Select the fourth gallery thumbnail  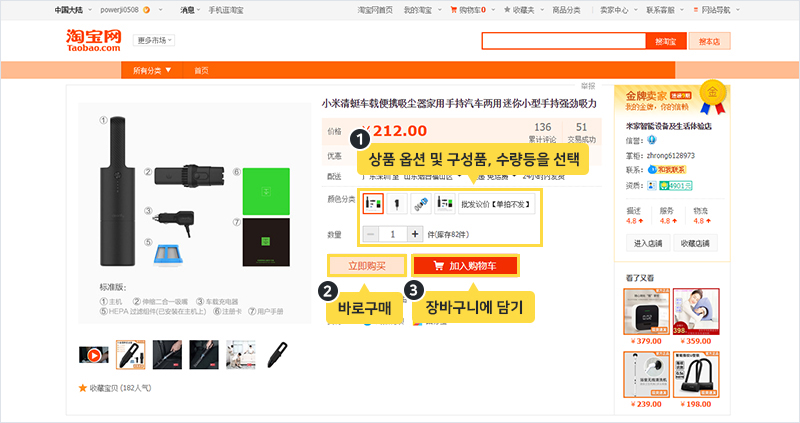[x=204, y=355]
